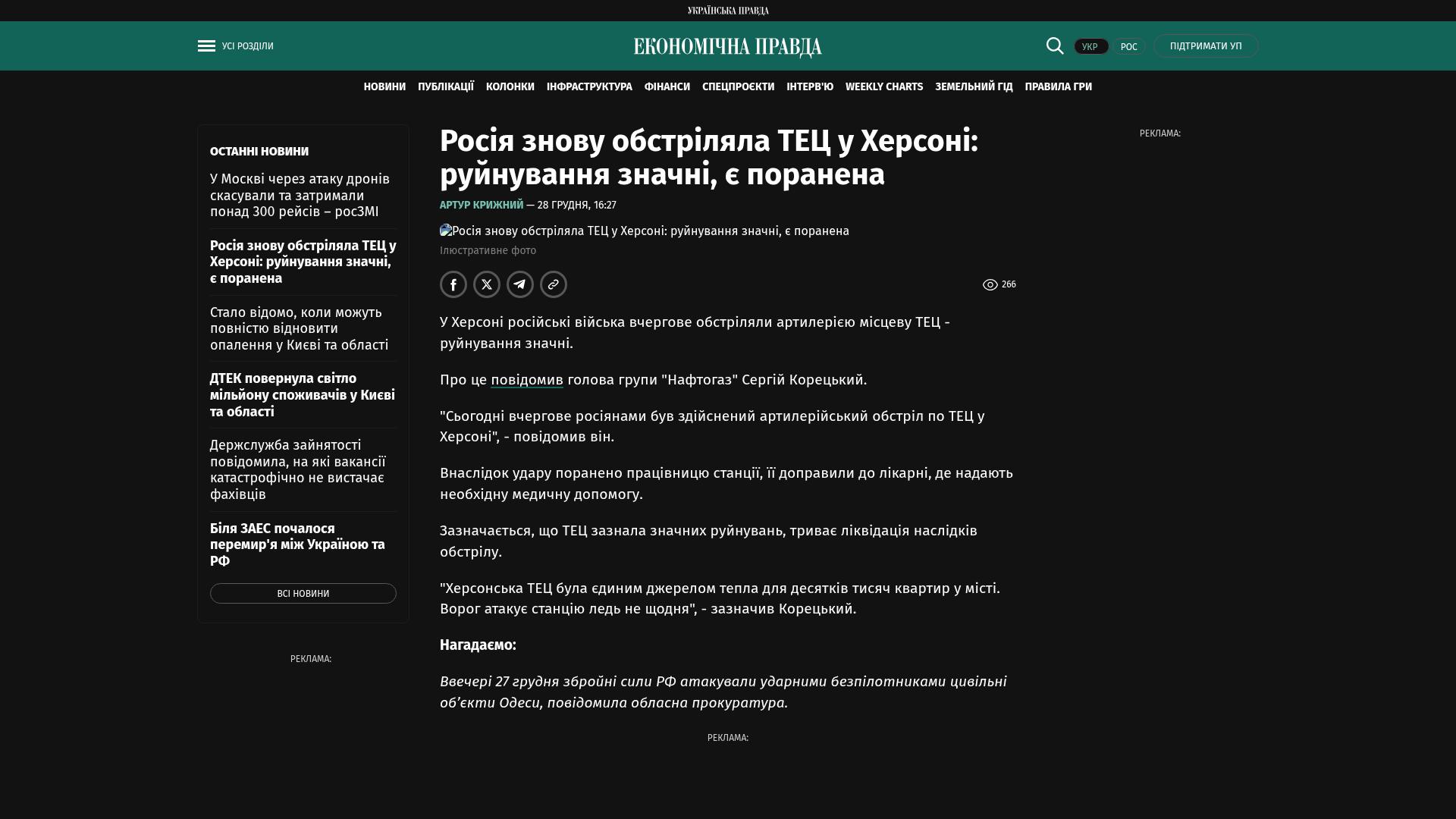Switch language to УКР

coord(1090,47)
